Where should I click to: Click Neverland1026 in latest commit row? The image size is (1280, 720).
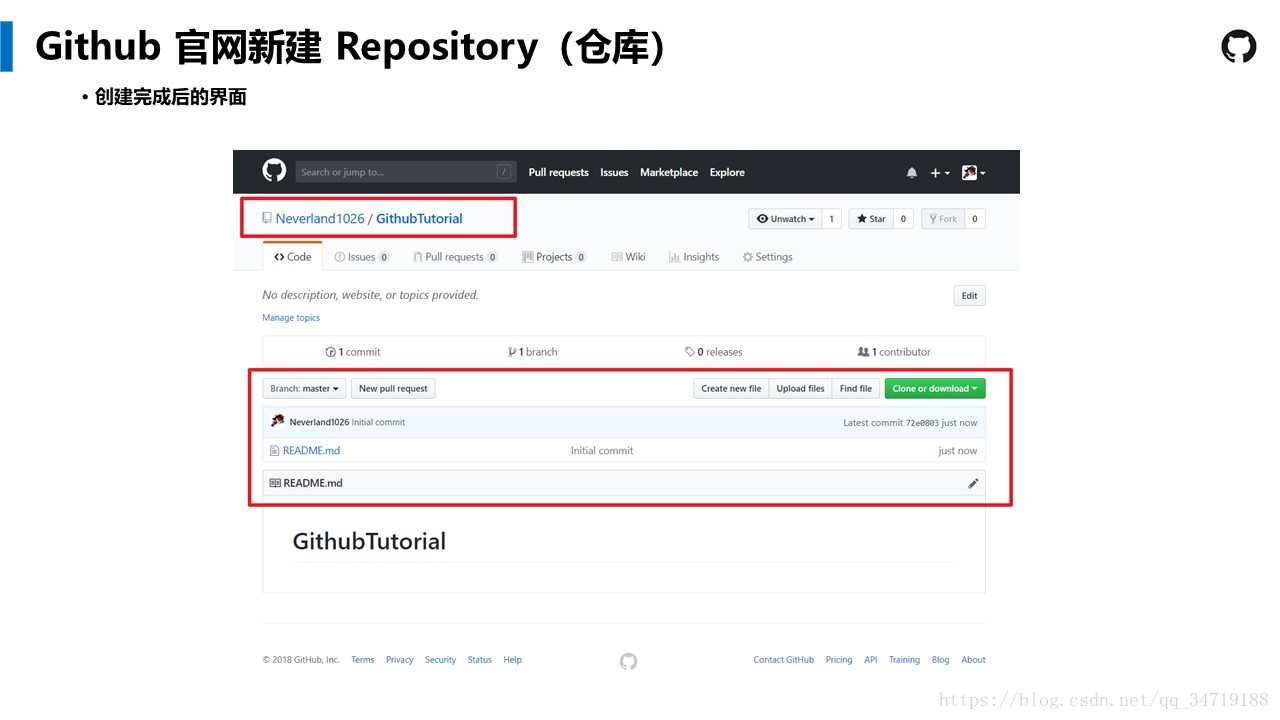[x=319, y=423]
